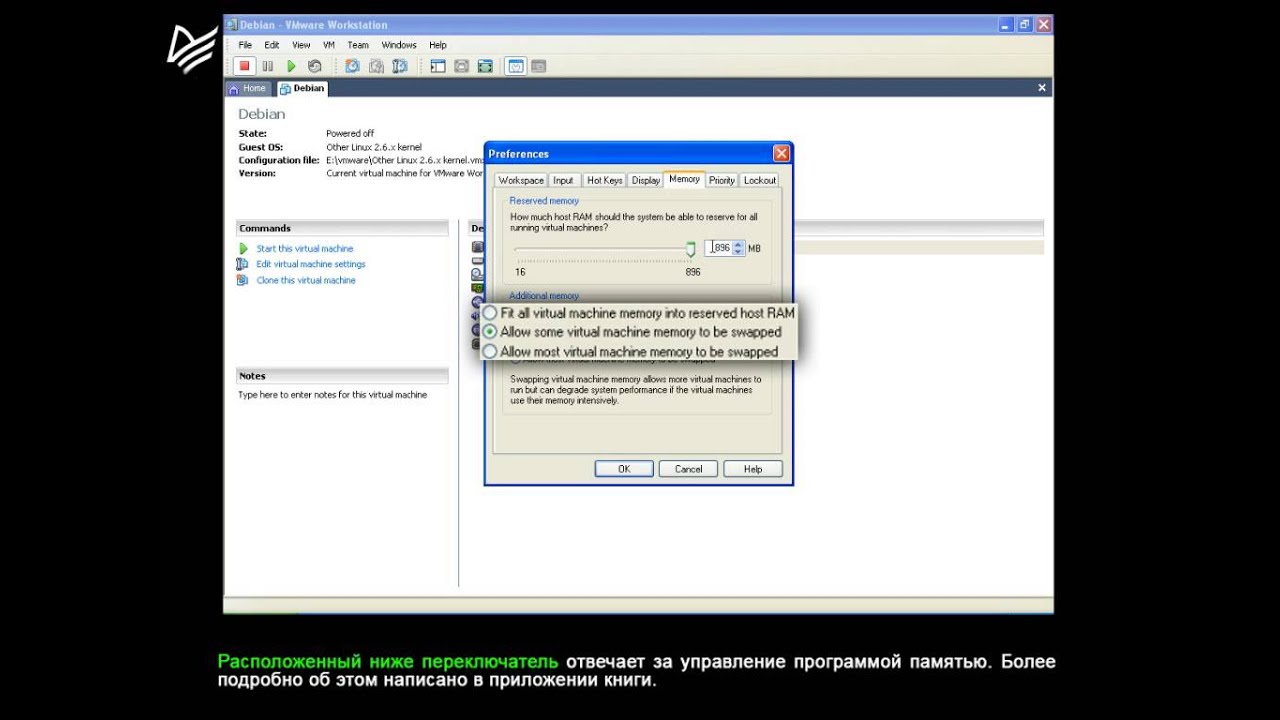Click the Help button in Preferences

coord(753,469)
